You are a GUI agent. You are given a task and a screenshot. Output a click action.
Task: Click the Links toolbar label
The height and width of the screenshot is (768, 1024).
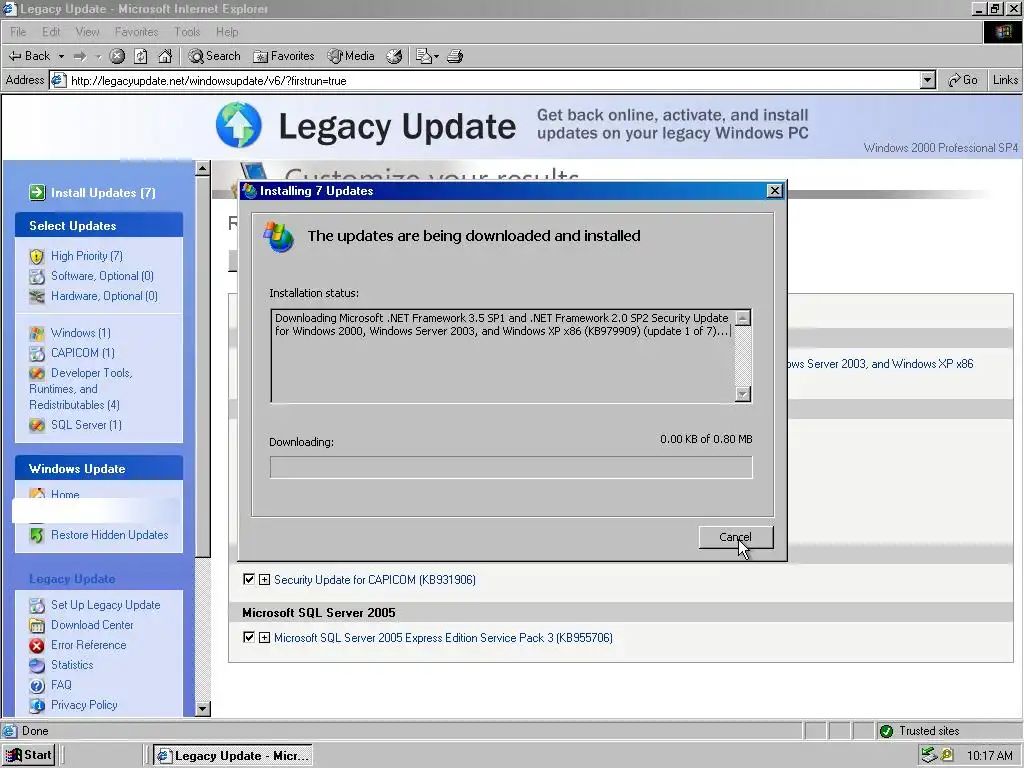1005,80
